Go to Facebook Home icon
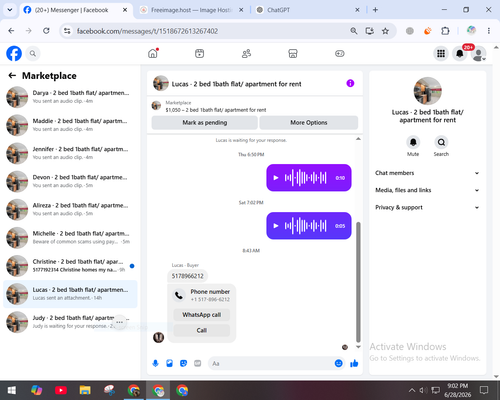The width and height of the screenshot is (500, 400). pyautogui.click(x=153, y=53)
